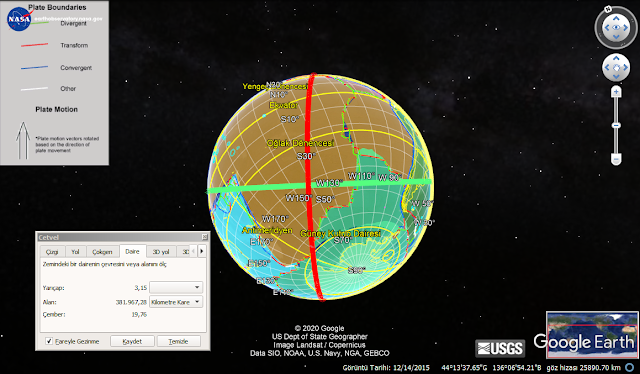Image resolution: width=640 pixels, height=374 pixels.
Task: Click the S50° latitude label
Action: (325, 199)
